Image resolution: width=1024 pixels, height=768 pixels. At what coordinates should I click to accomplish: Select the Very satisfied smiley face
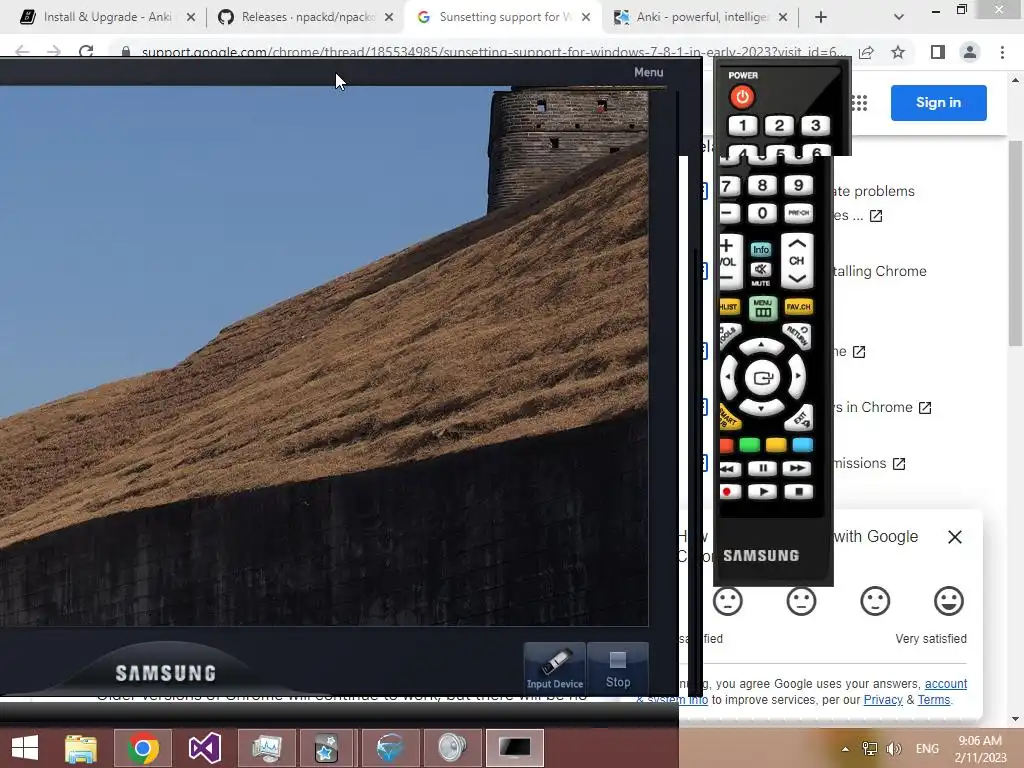pos(949,601)
